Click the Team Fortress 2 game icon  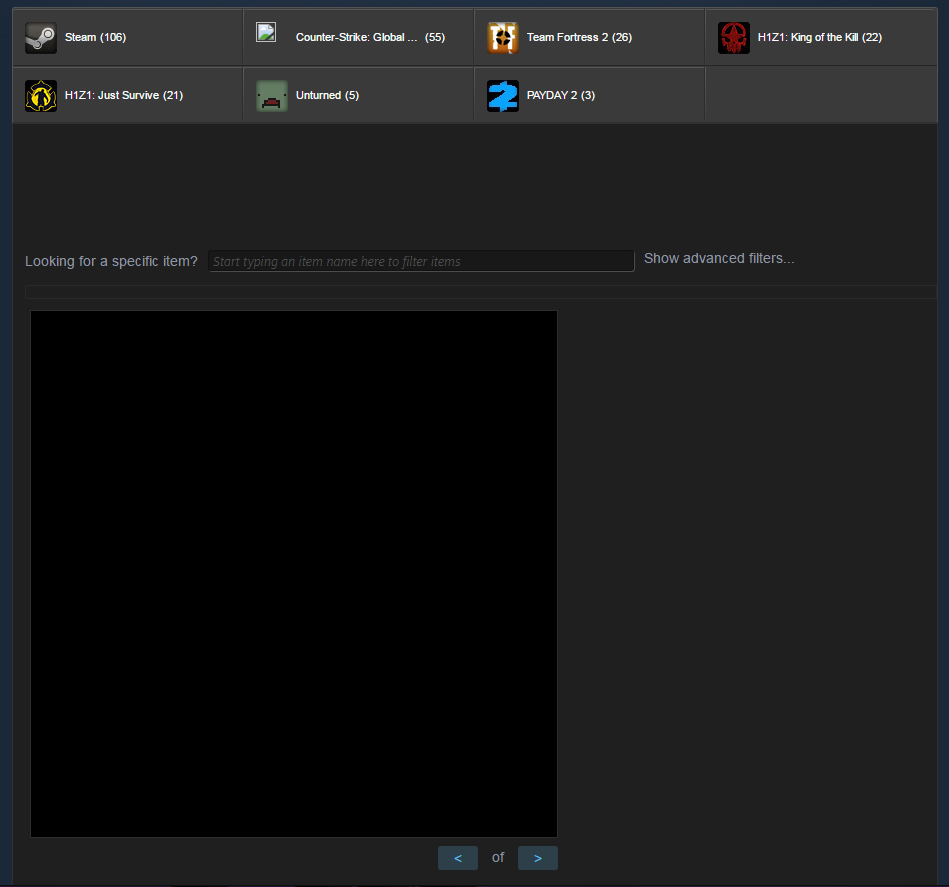coord(503,38)
